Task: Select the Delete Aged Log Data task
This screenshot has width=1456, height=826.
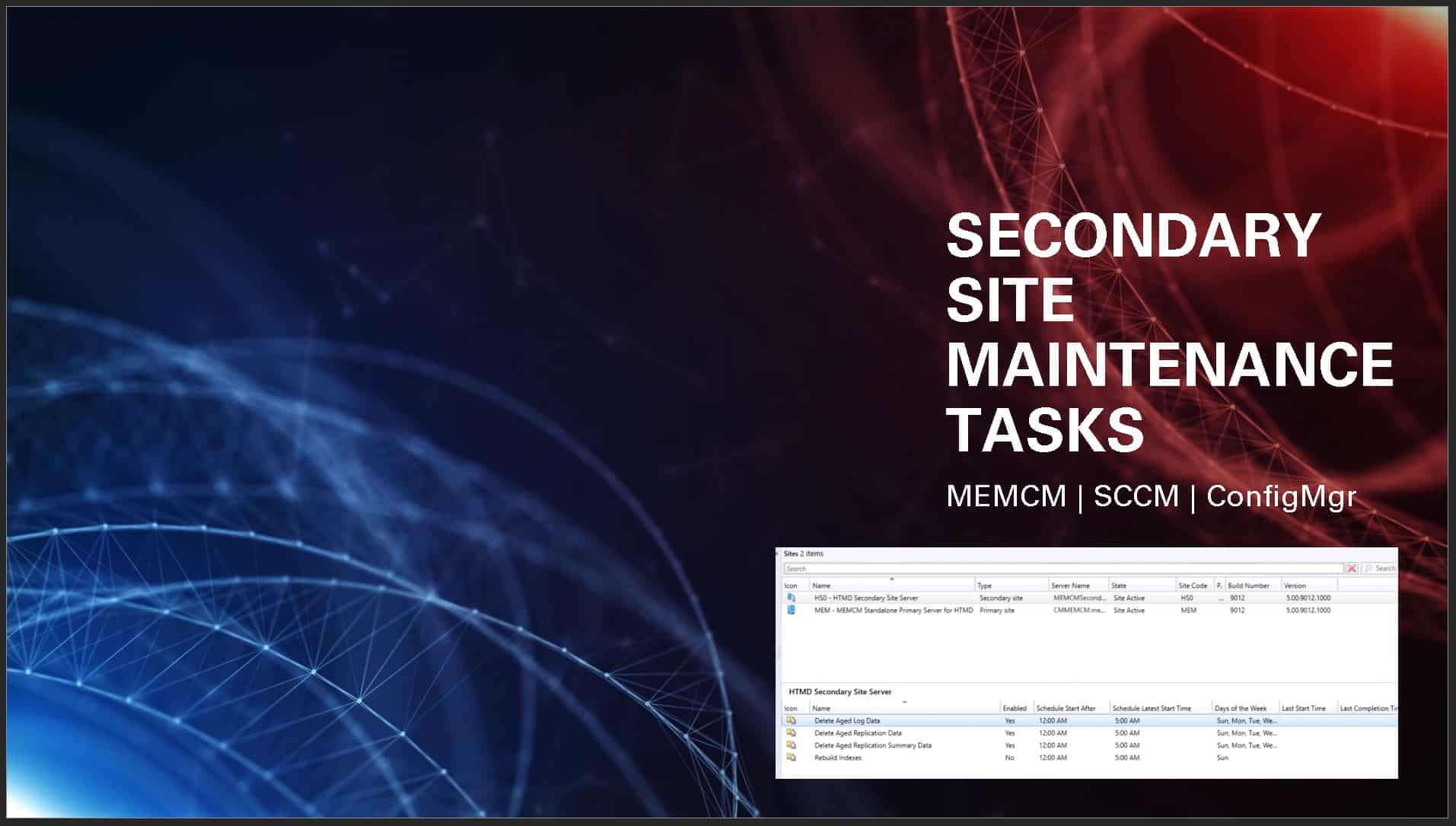Action: [x=1090, y=720]
